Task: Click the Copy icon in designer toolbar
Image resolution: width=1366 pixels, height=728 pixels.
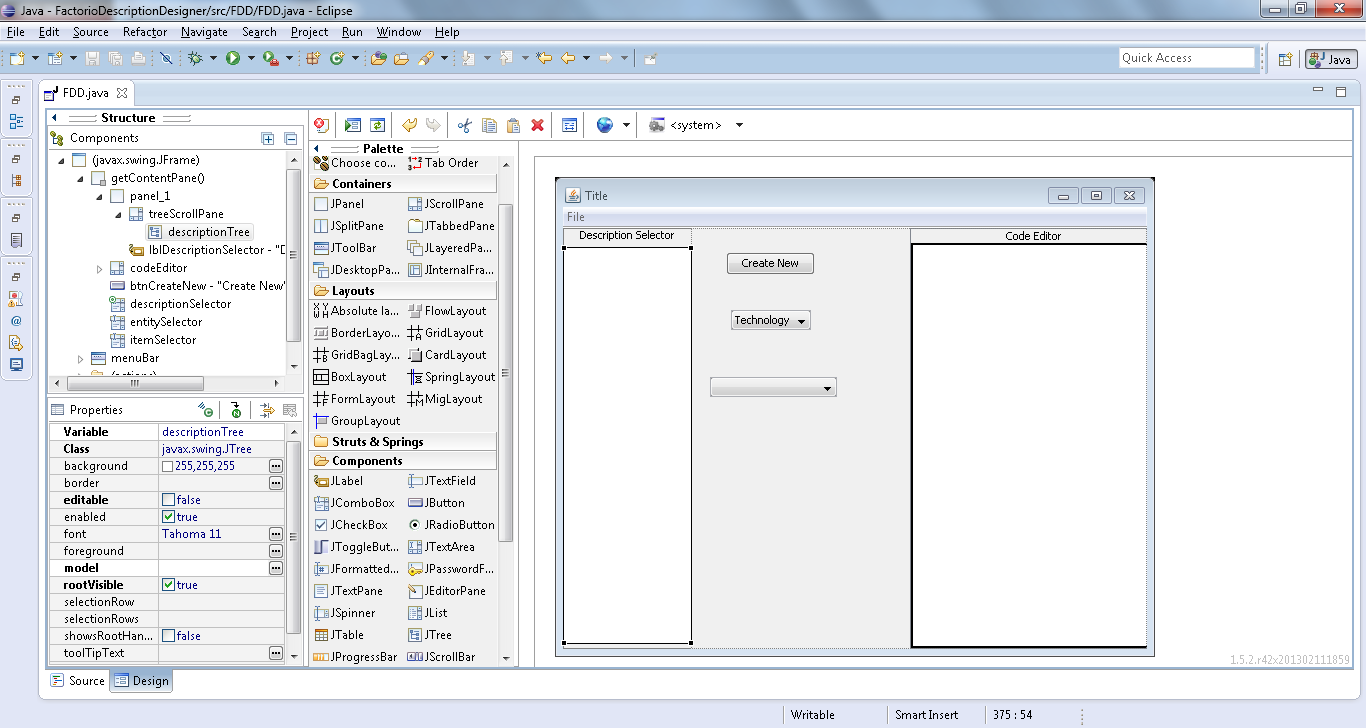Action: [489, 125]
